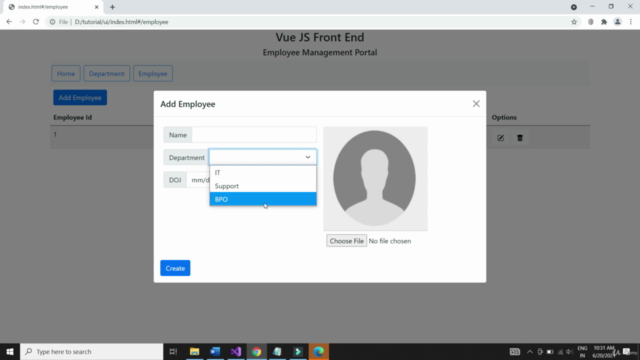Bookmark this page with the star
Viewport: 640px width, 360px height.
[x=574, y=22]
